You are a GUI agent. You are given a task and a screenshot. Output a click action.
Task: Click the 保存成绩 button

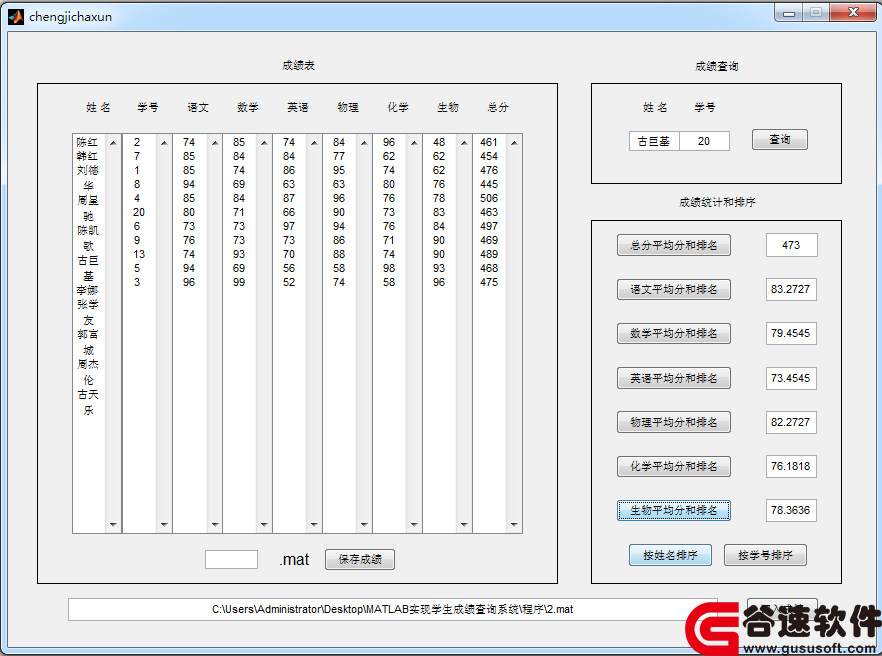(360, 559)
